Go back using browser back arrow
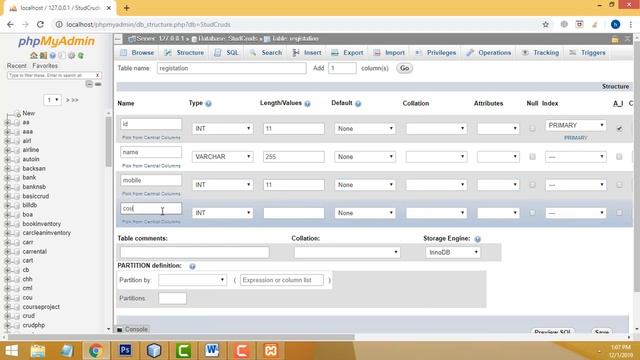The height and width of the screenshot is (360, 640). click(10, 24)
